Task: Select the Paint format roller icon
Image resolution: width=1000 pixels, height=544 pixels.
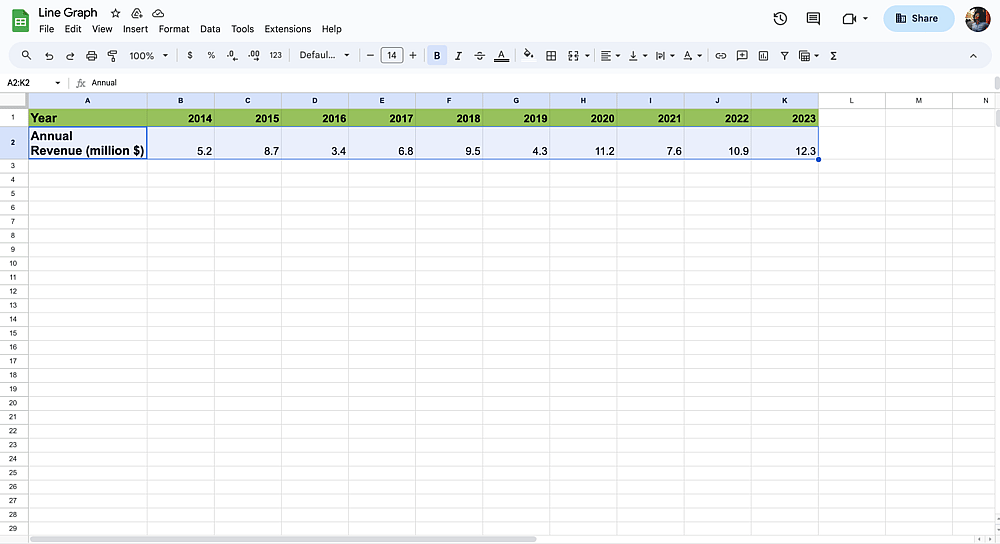Action: (x=112, y=56)
